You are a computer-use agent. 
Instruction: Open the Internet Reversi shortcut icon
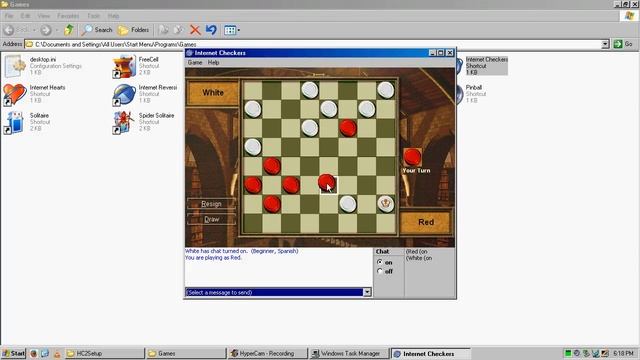[124, 94]
